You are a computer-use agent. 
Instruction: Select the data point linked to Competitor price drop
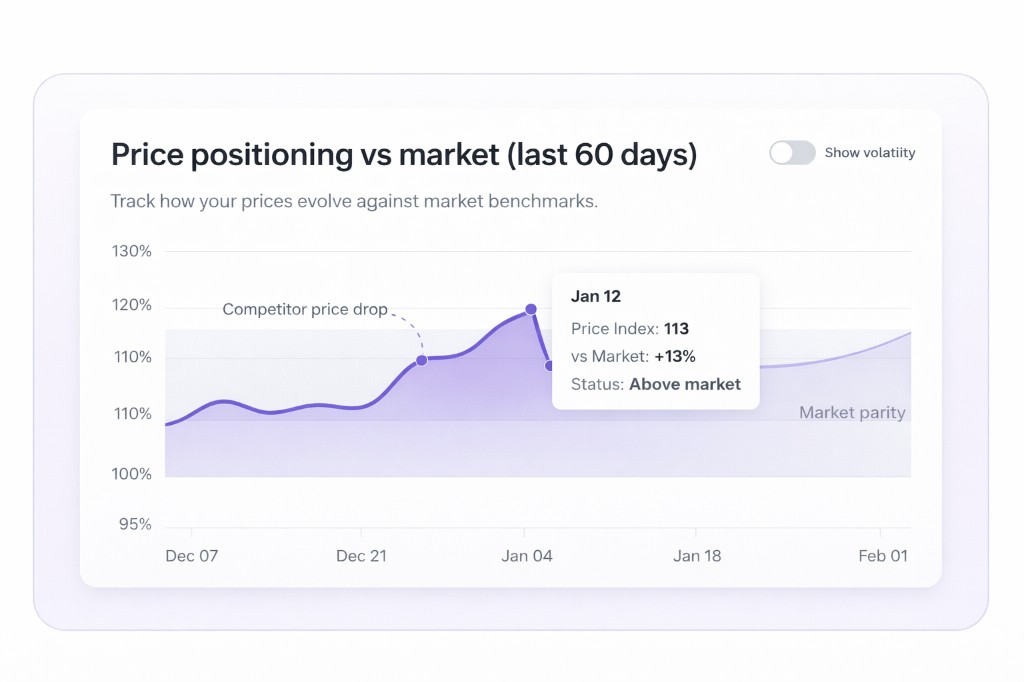click(x=422, y=360)
